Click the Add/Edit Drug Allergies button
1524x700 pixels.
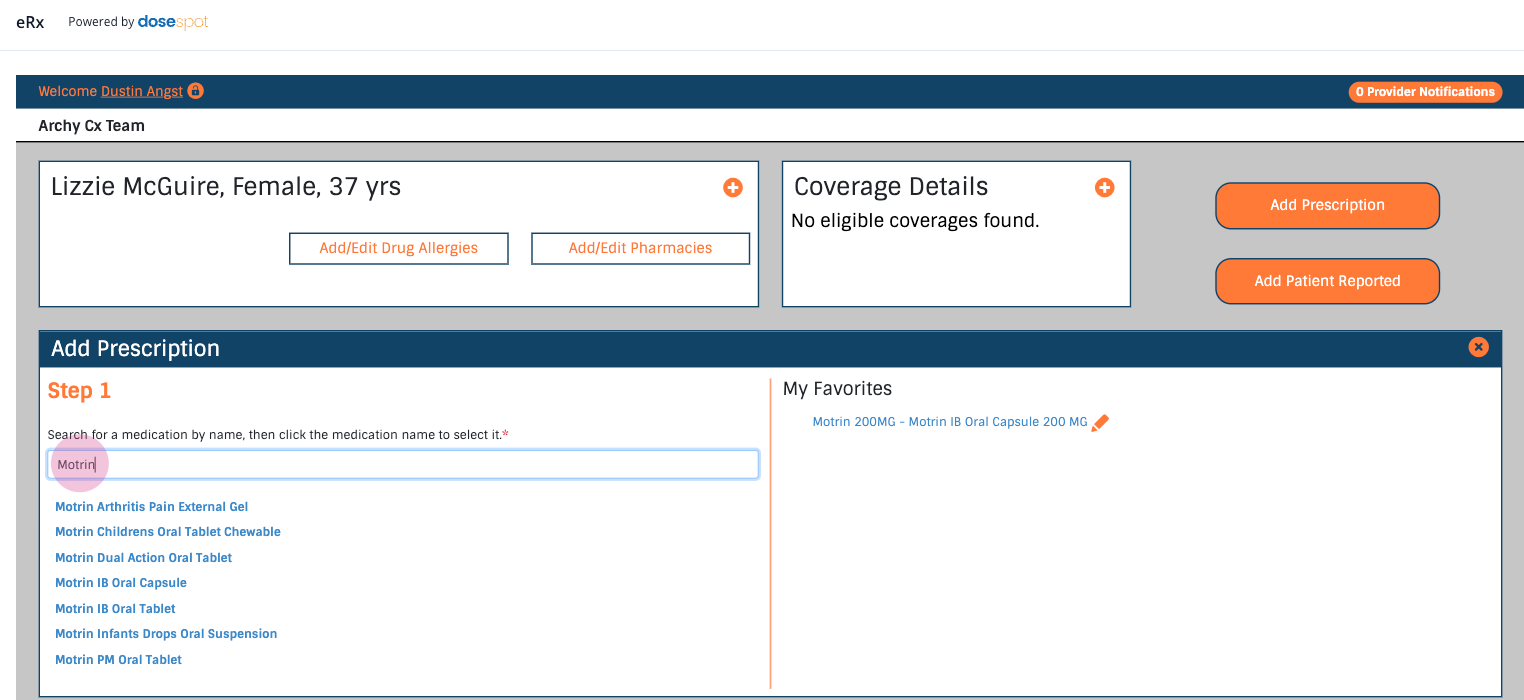pyautogui.click(x=398, y=248)
